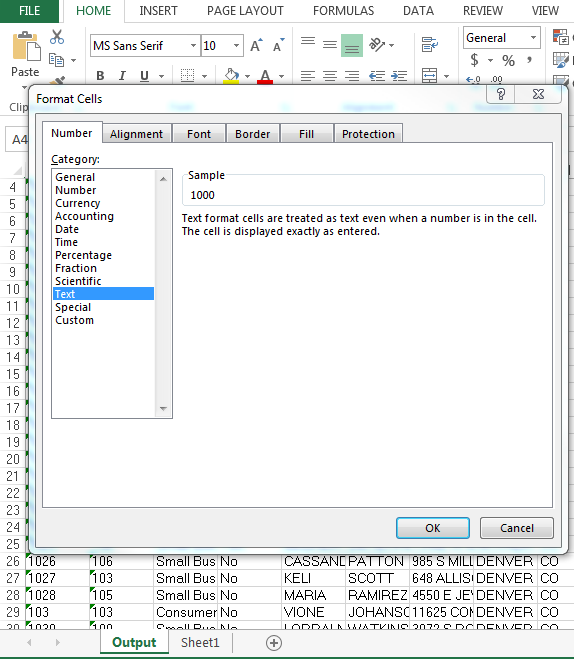Toggle Bold formatting
This screenshot has height=659, width=574.
(x=100, y=76)
